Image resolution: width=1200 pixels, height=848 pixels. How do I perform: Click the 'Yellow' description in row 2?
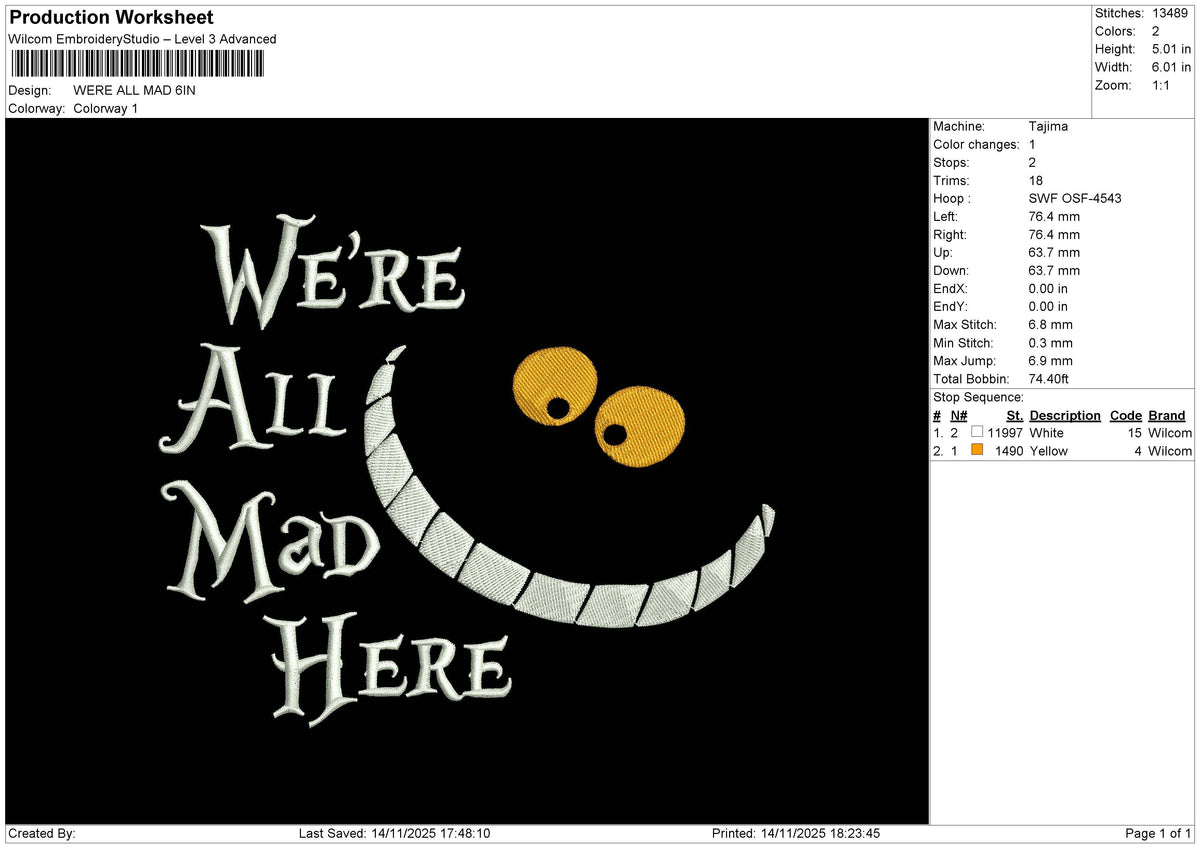tap(1048, 451)
